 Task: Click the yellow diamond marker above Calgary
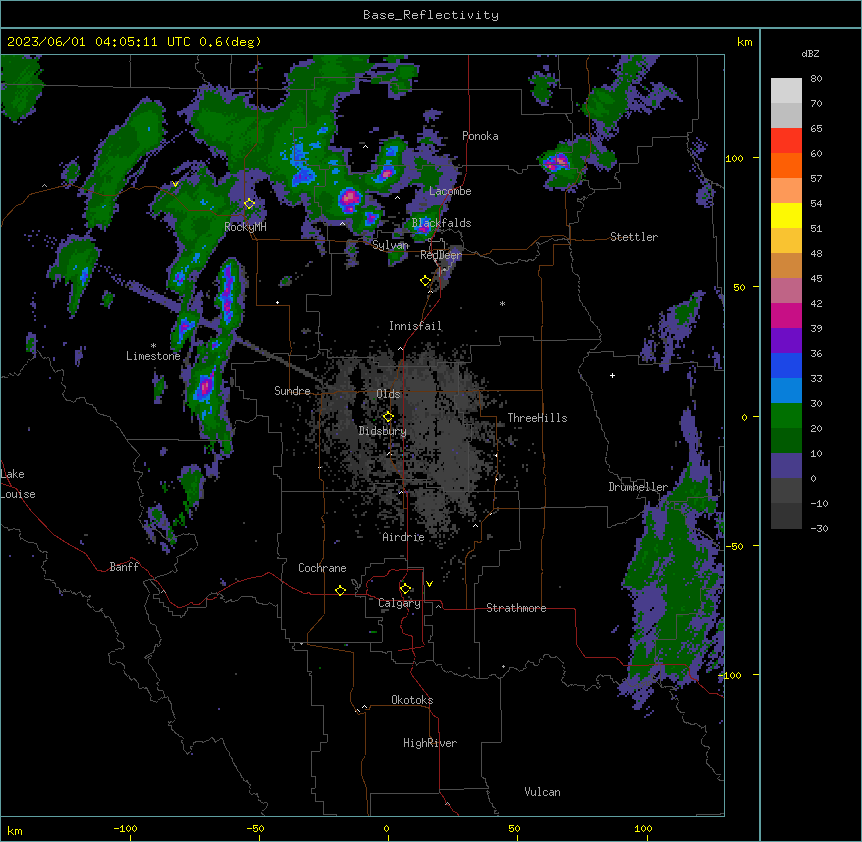405,589
